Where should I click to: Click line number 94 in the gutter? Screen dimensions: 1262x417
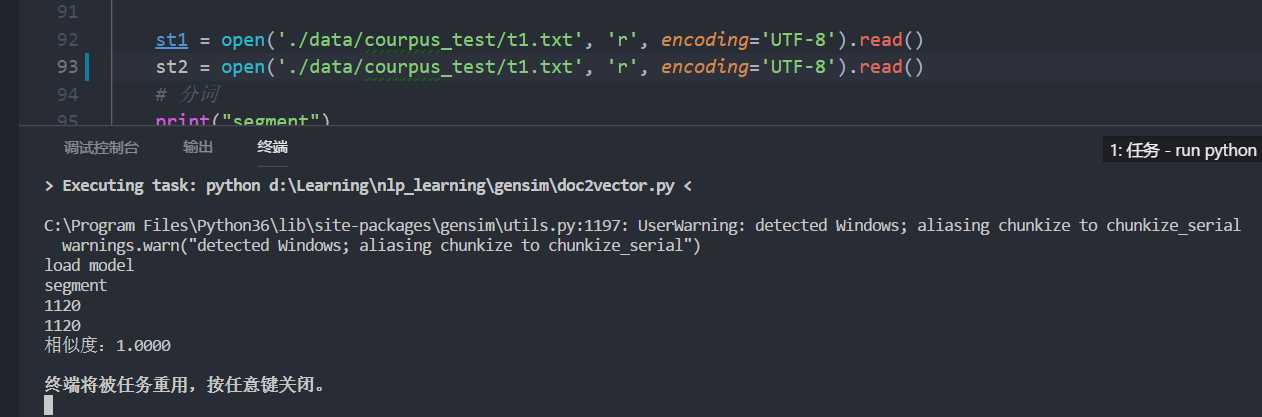67,95
